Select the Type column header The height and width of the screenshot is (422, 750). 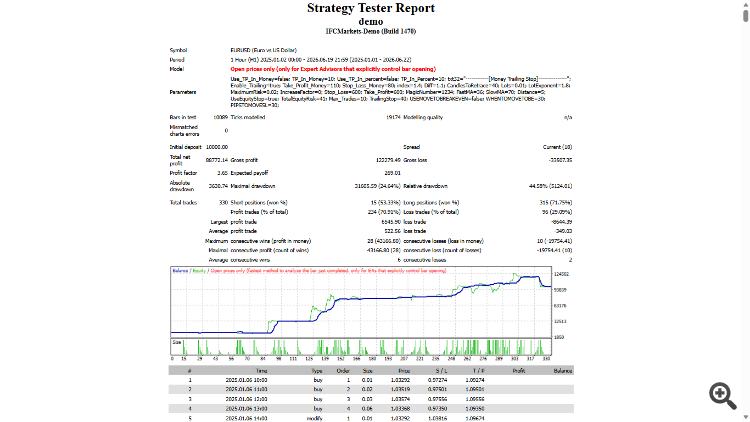[x=317, y=371]
